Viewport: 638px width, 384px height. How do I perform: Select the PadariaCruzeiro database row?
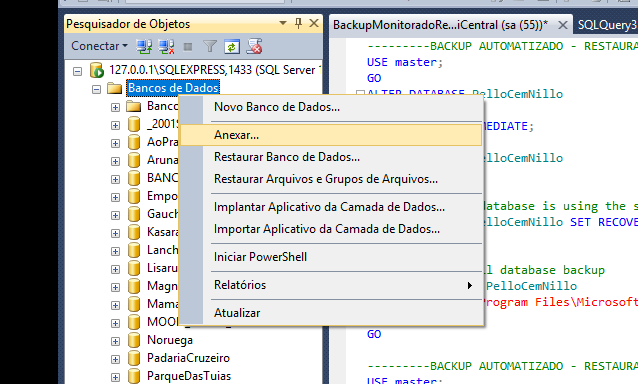pos(188,358)
